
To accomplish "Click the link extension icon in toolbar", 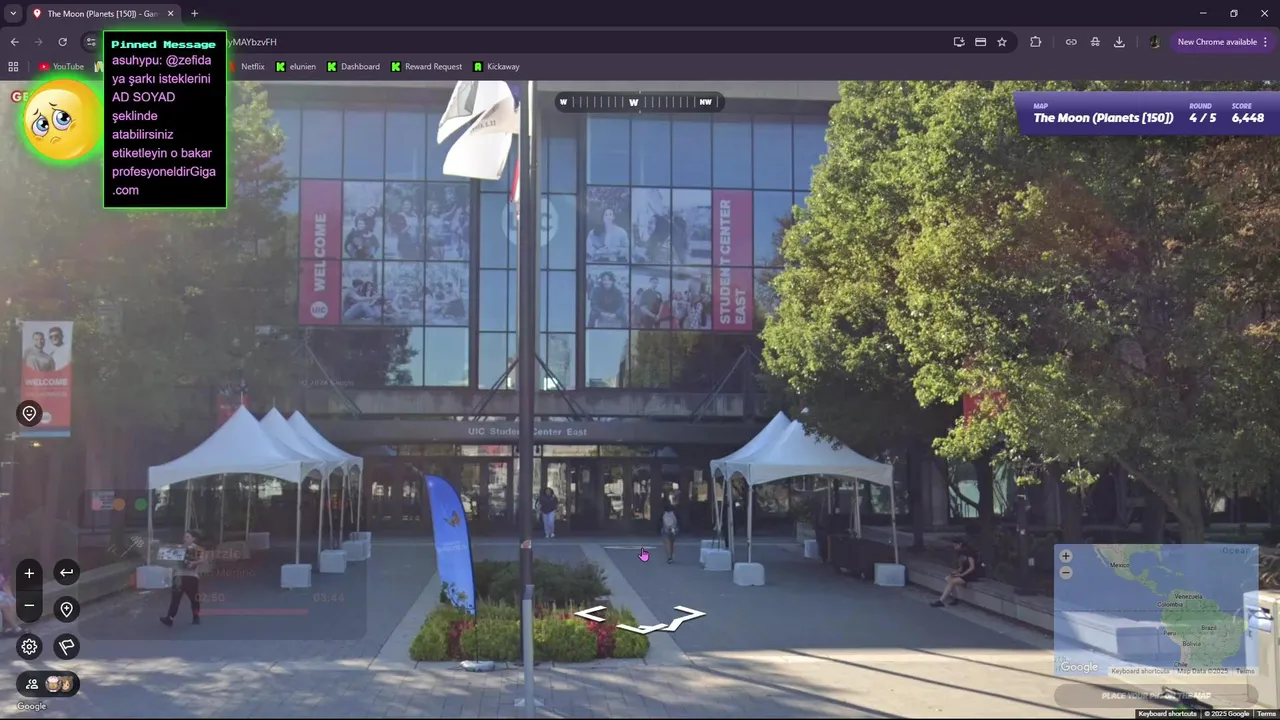I will click(1071, 42).
